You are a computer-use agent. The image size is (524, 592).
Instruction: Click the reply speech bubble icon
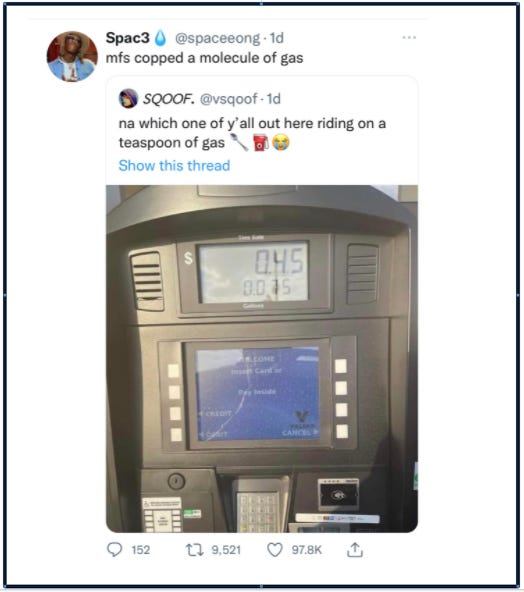pos(114,549)
